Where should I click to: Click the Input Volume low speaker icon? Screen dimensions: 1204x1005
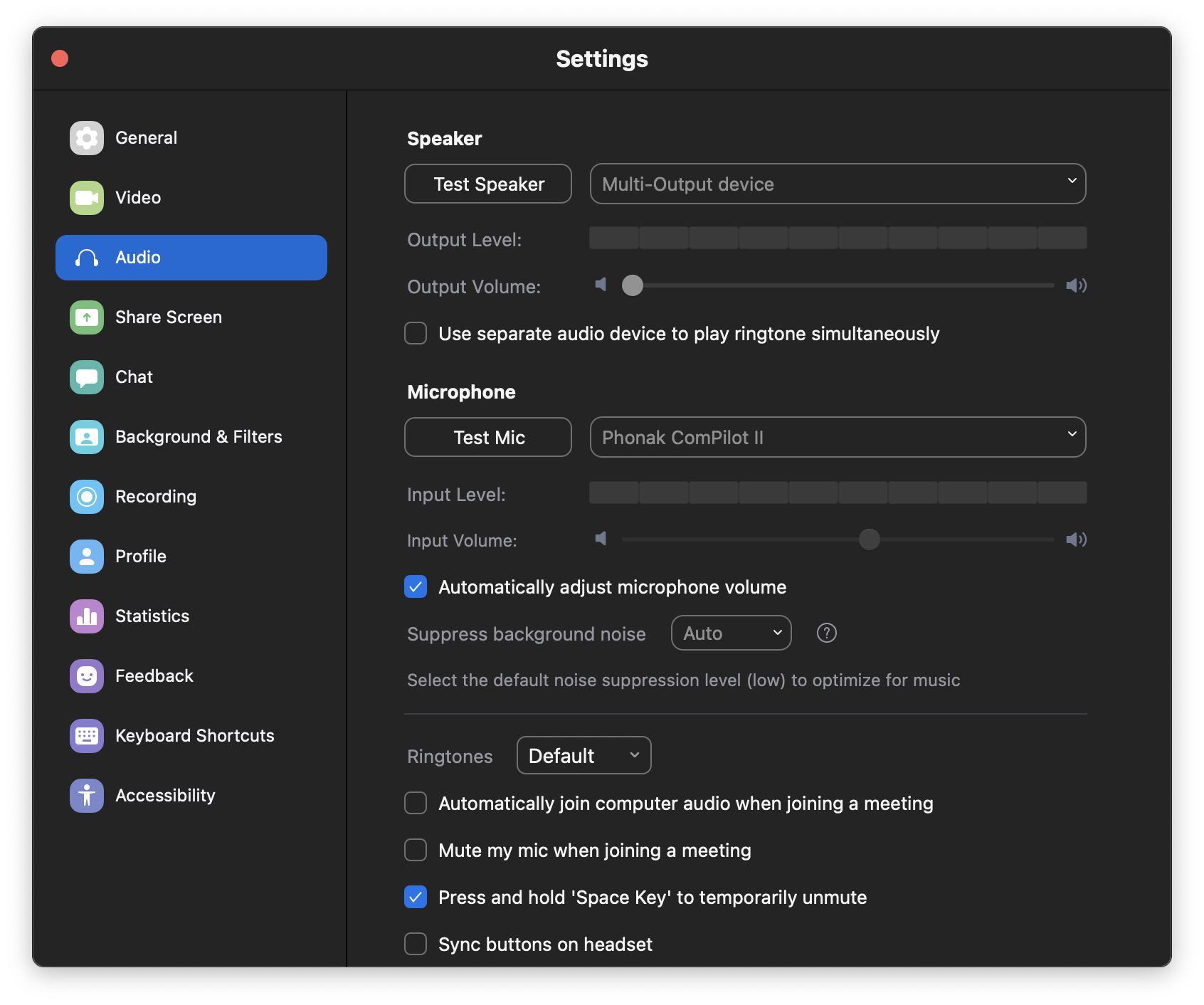point(601,539)
